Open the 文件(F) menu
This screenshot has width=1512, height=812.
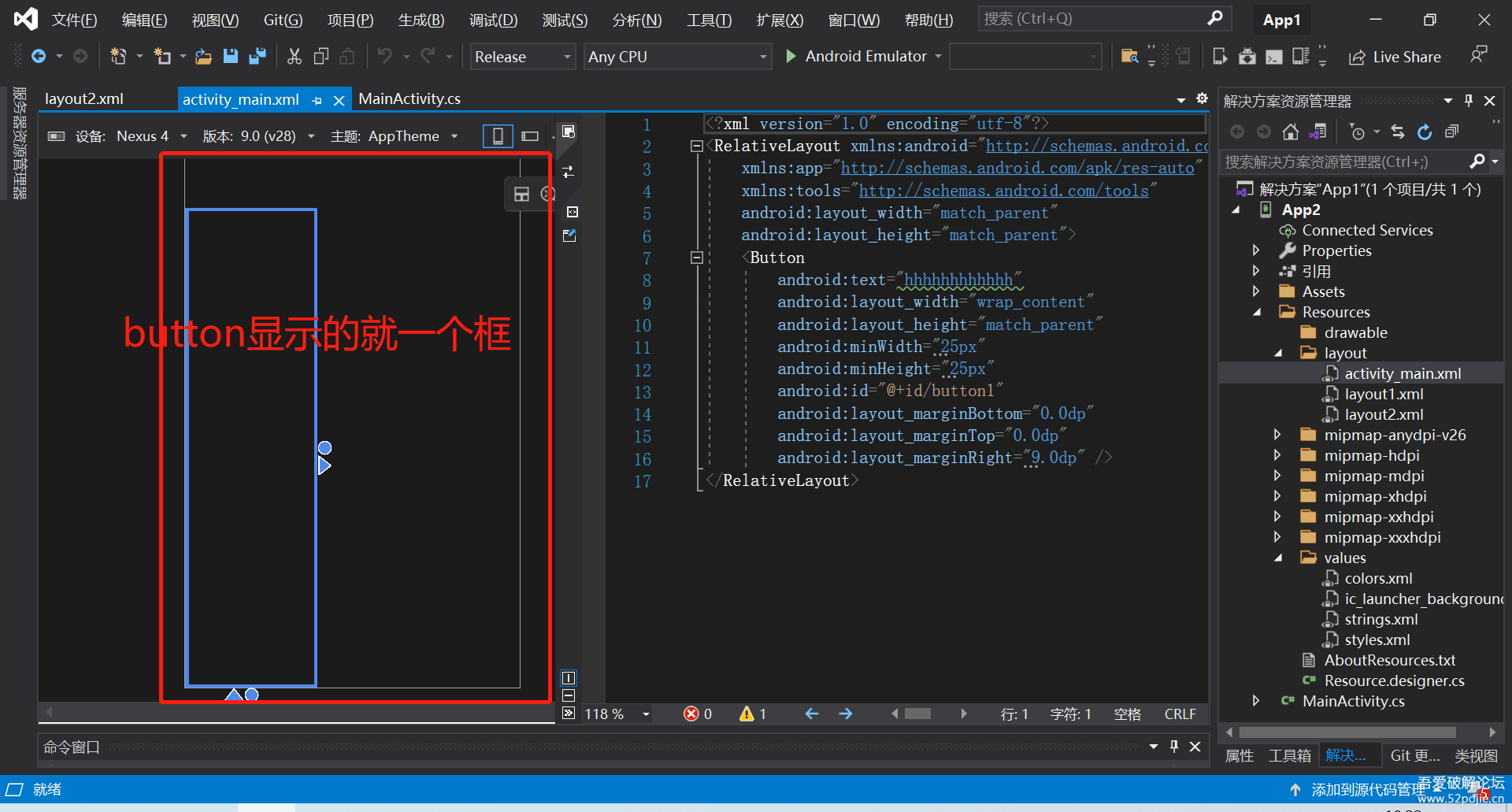(x=75, y=20)
